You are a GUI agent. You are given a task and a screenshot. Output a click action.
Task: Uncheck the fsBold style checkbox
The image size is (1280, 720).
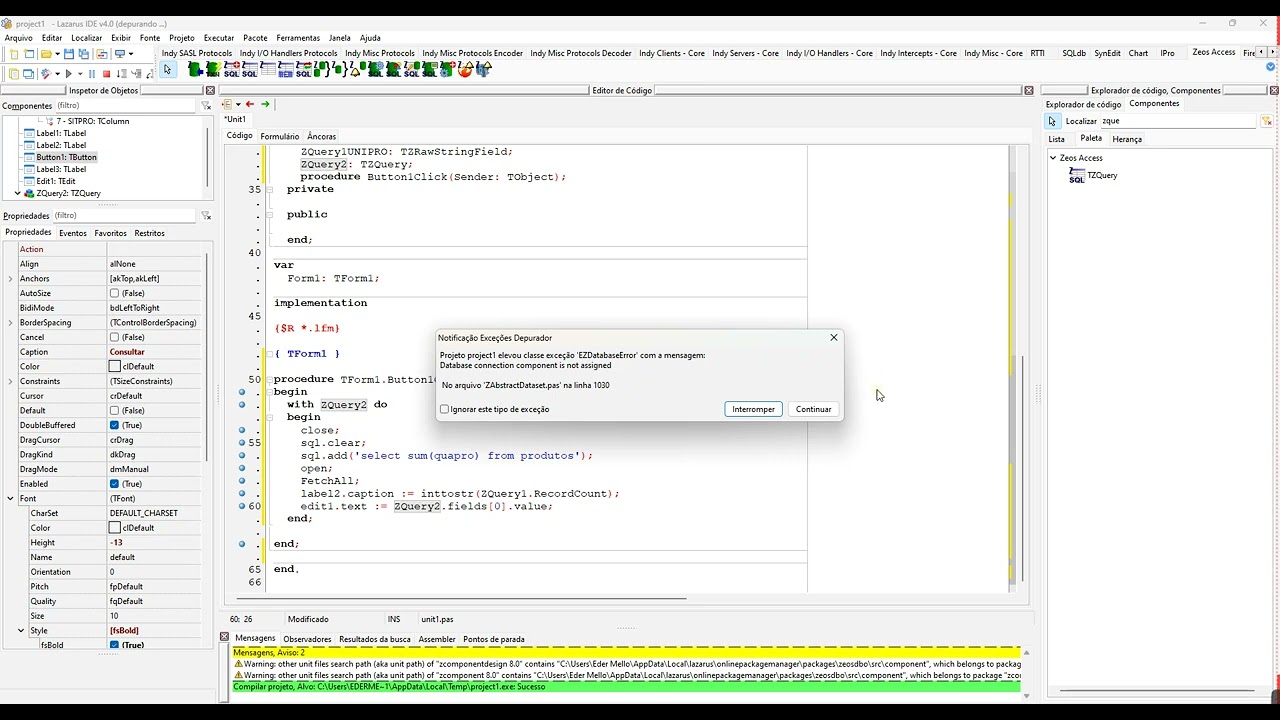(114, 645)
